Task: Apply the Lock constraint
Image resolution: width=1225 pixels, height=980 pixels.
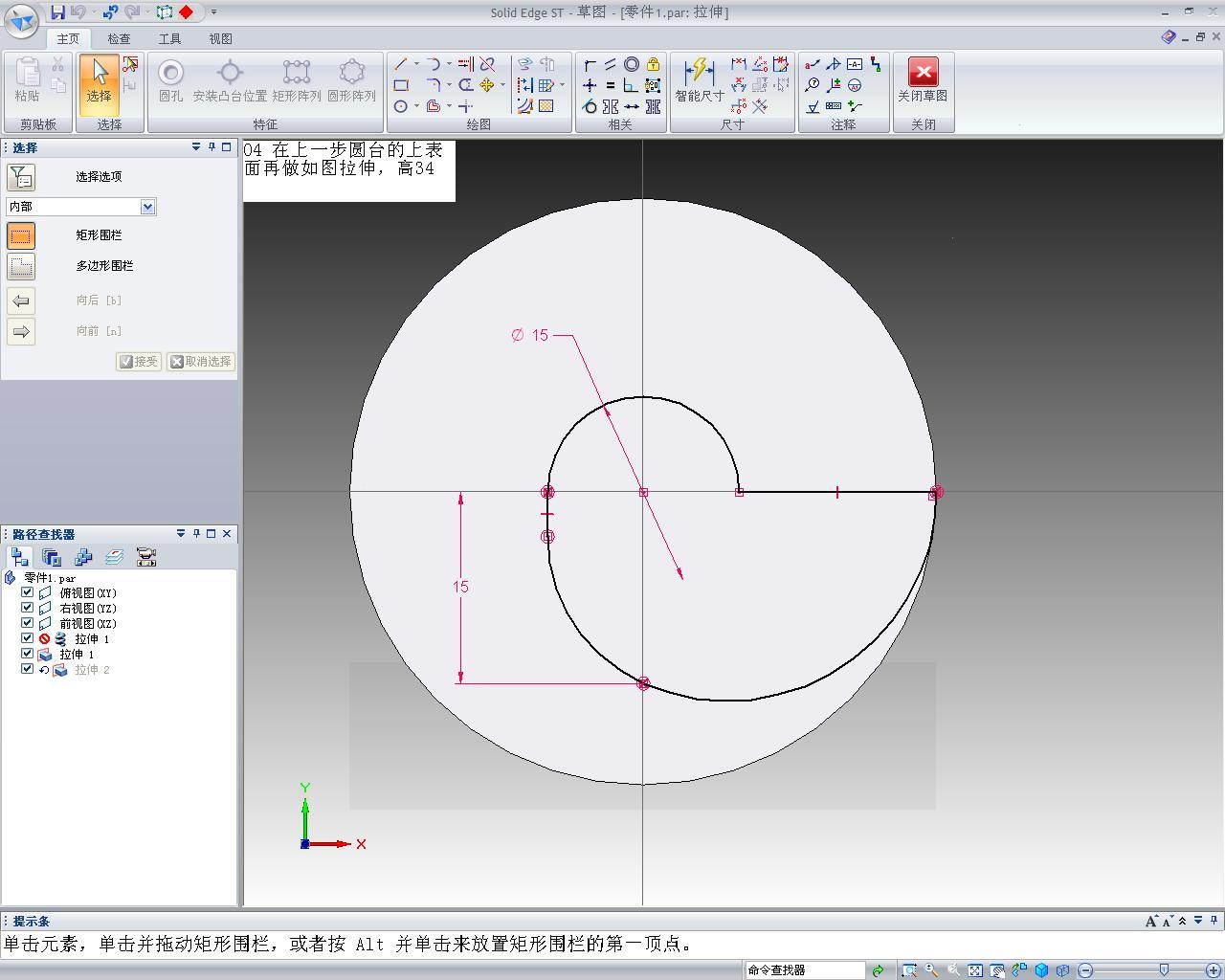Action: tap(653, 64)
